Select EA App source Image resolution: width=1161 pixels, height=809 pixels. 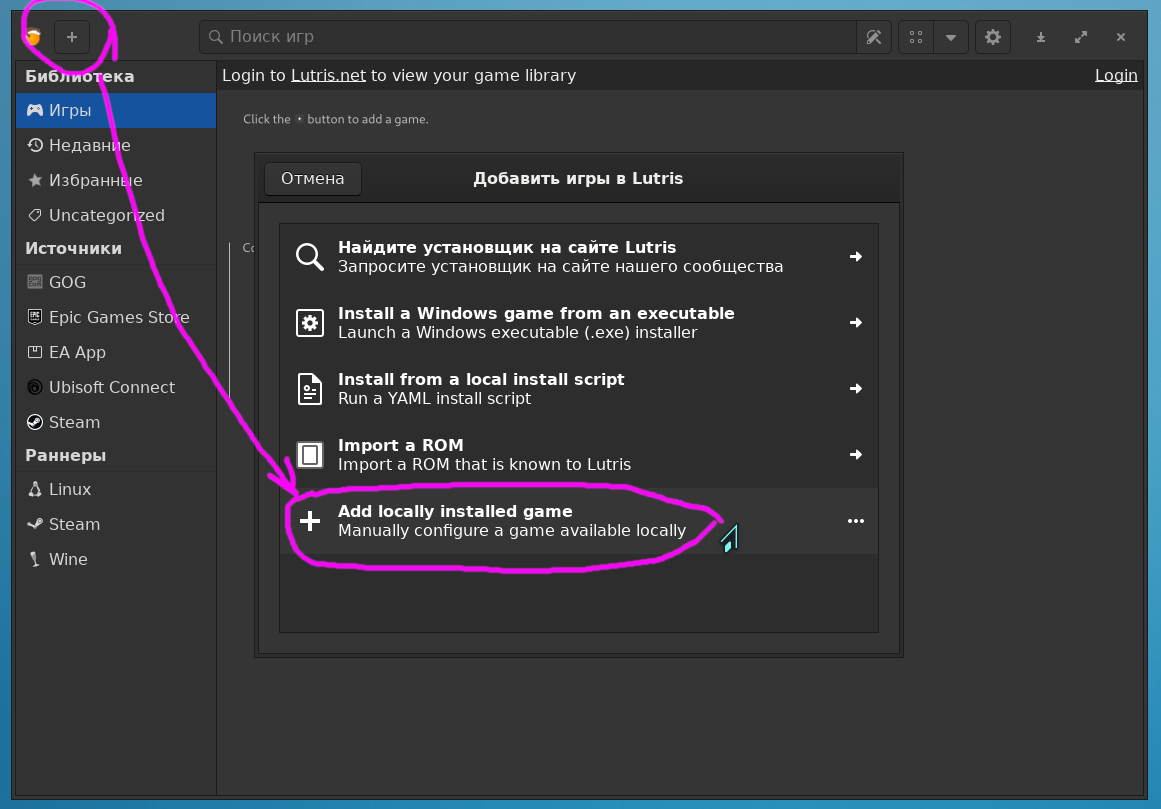(116, 352)
